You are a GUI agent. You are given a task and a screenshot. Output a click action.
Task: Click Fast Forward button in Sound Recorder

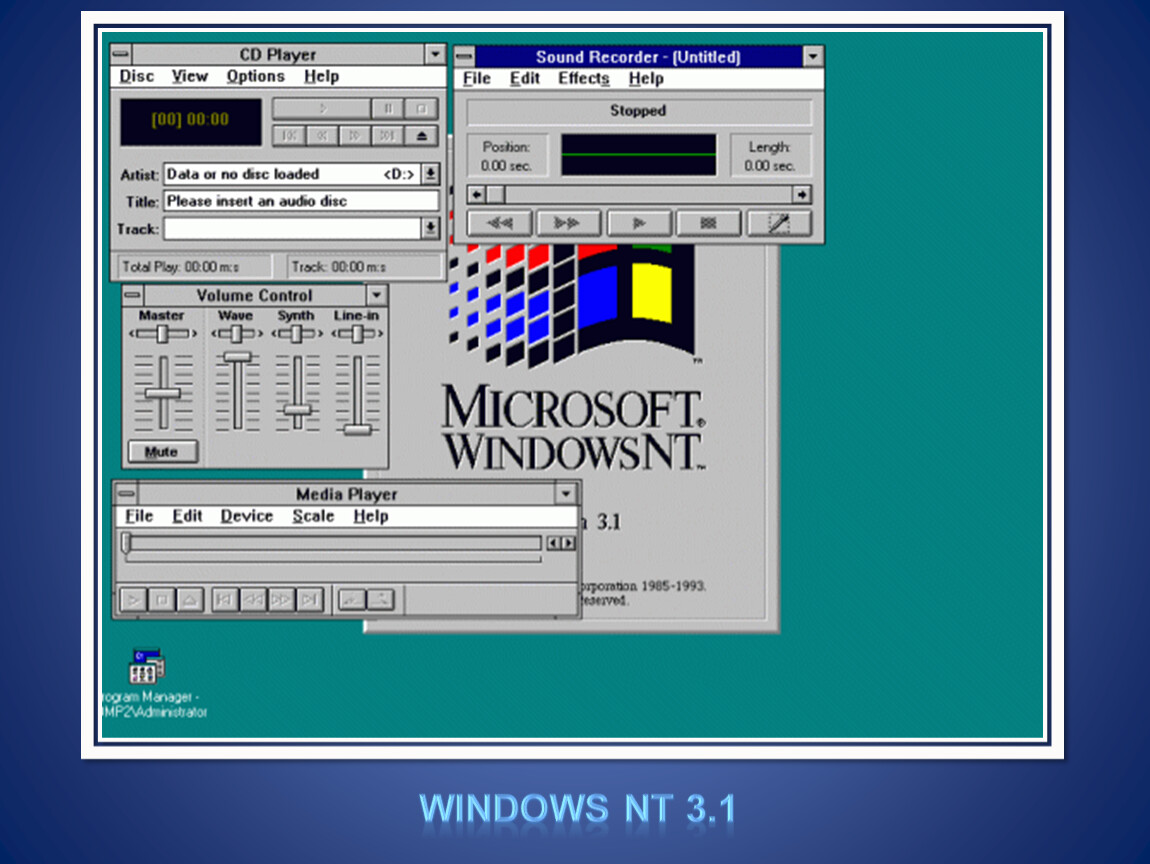coord(568,223)
